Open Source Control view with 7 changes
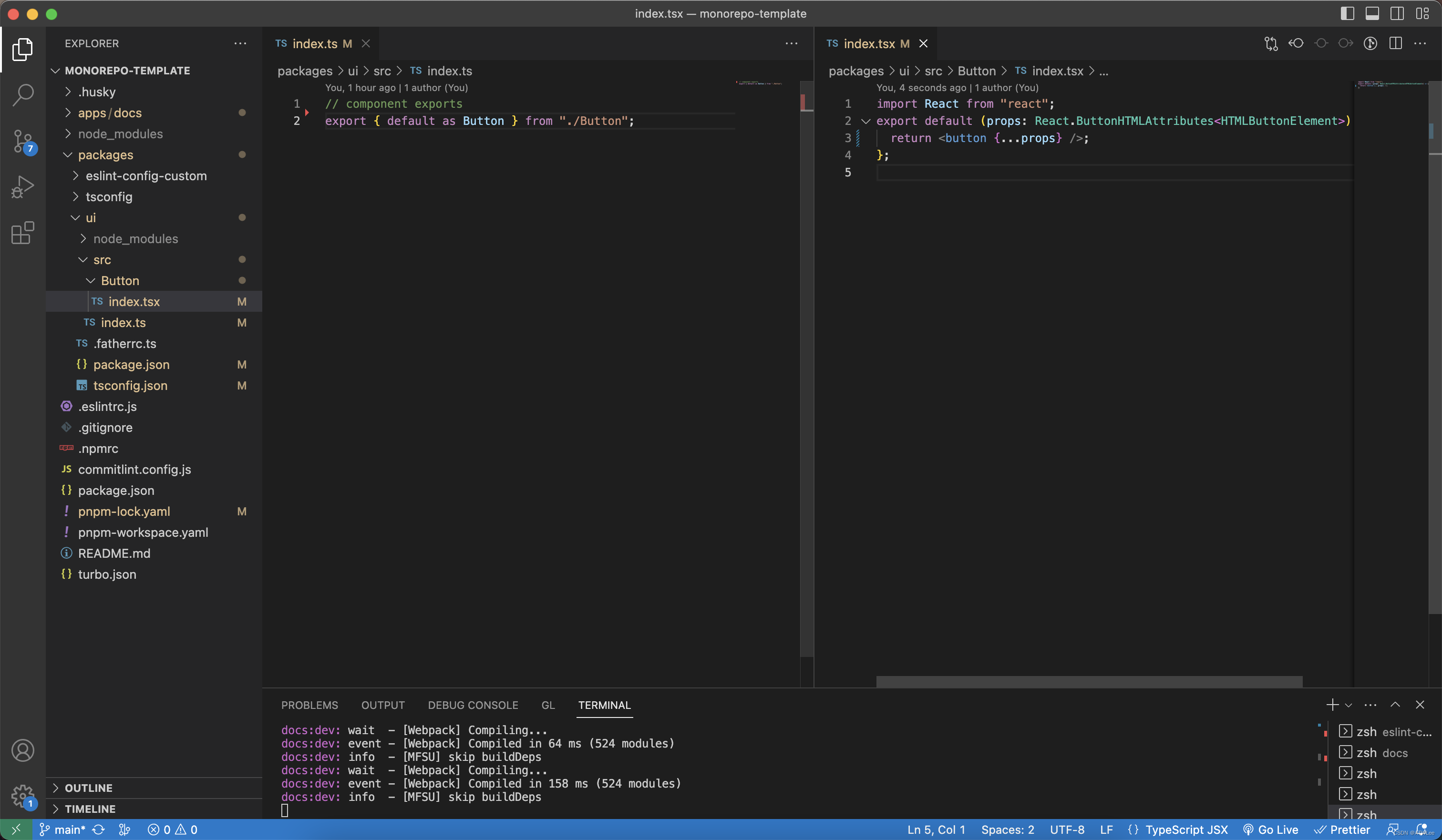 click(x=23, y=141)
